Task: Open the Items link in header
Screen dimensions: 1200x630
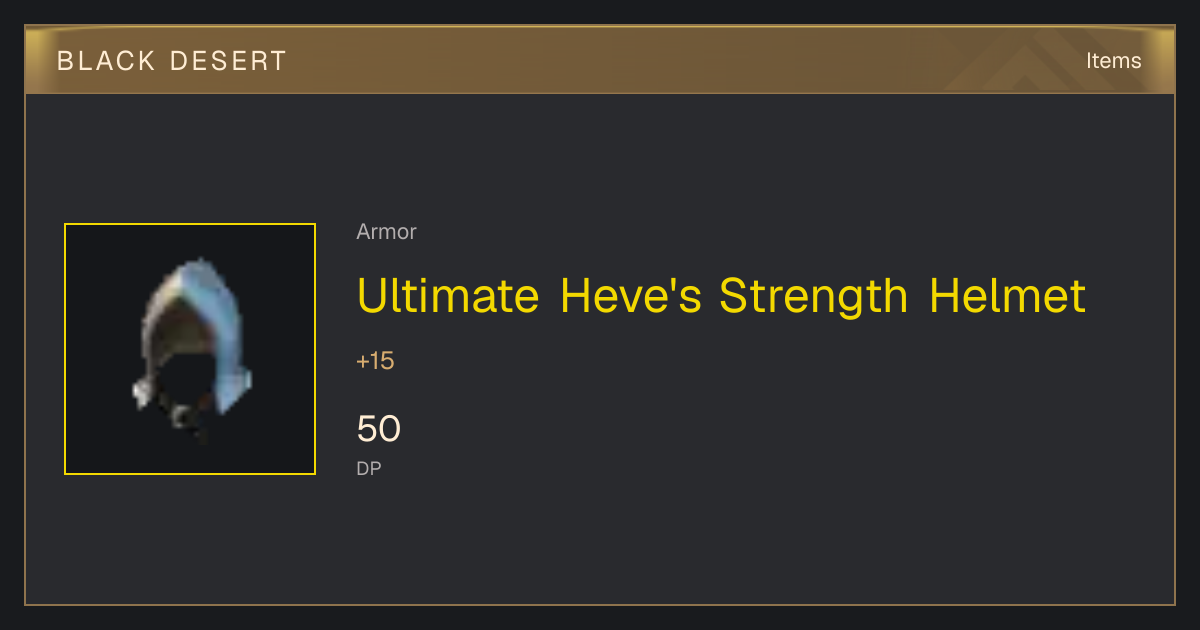Action: (1113, 61)
